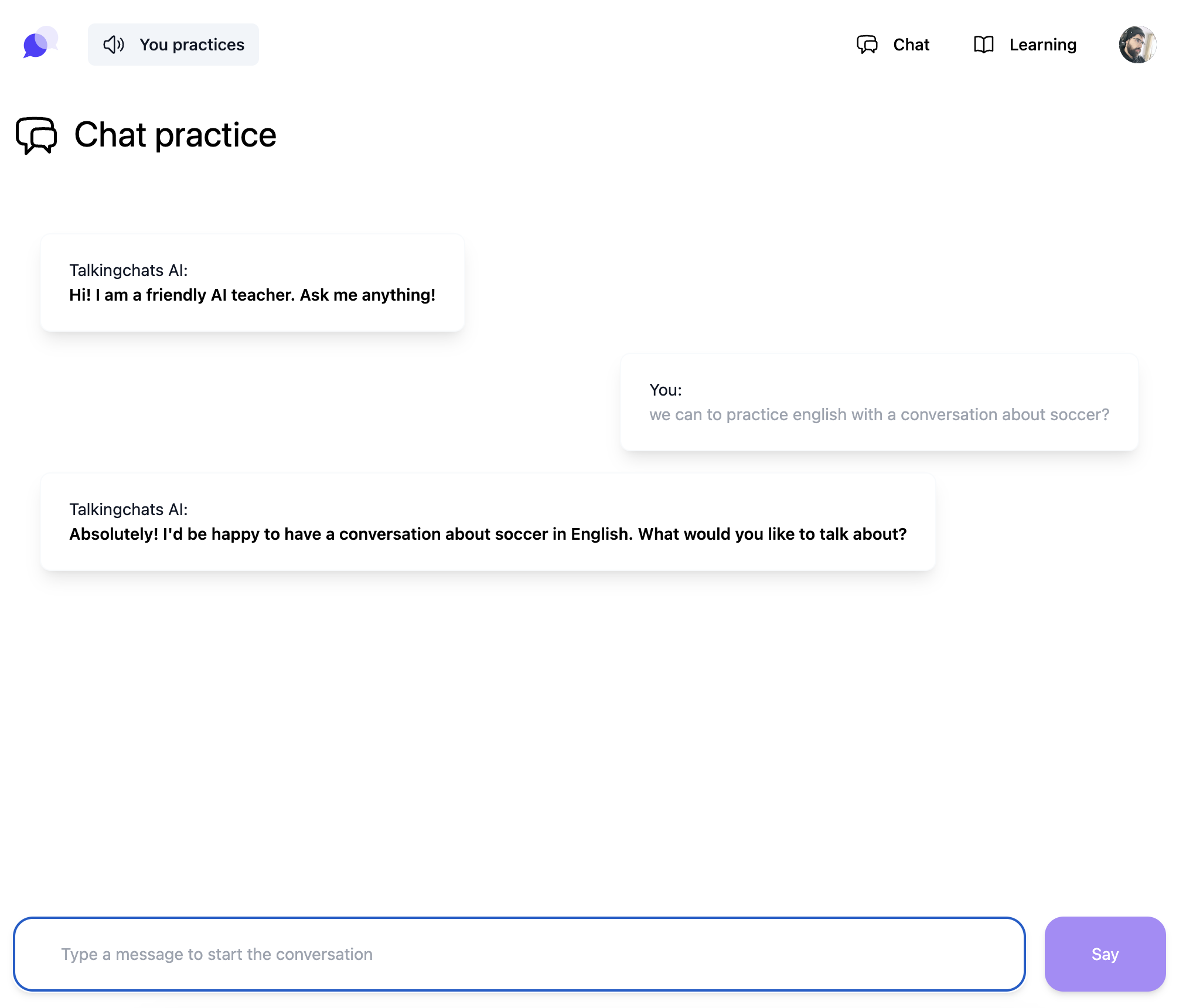
Task: Click the open book Learning icon
Action: click(x=984, y=45)
